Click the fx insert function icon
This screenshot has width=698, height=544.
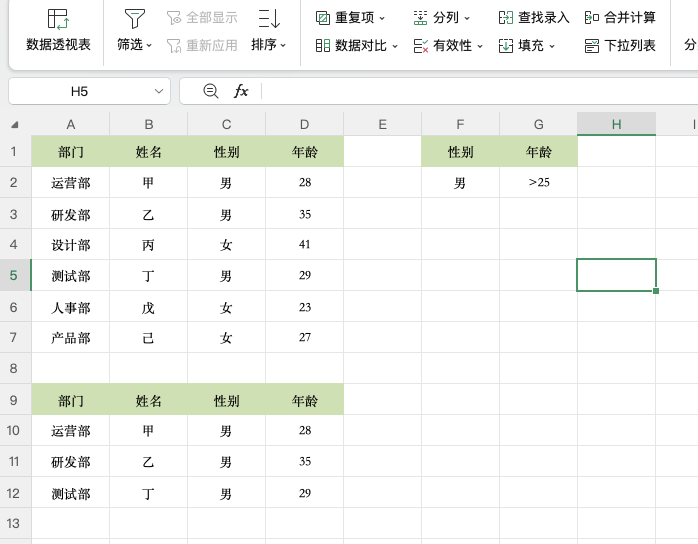click(x=241, y=91)
